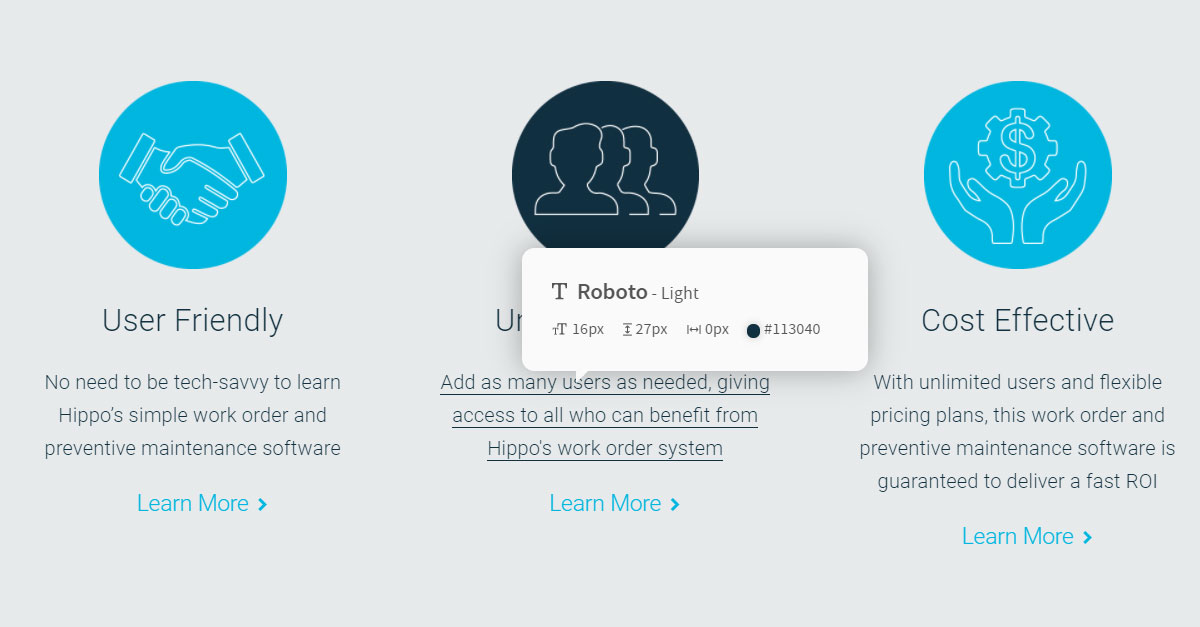Viewport: 1200px width, 627px height.
Task: Click the No need to be tech-savvy paragraph
Action: click(x=193, y=415)
